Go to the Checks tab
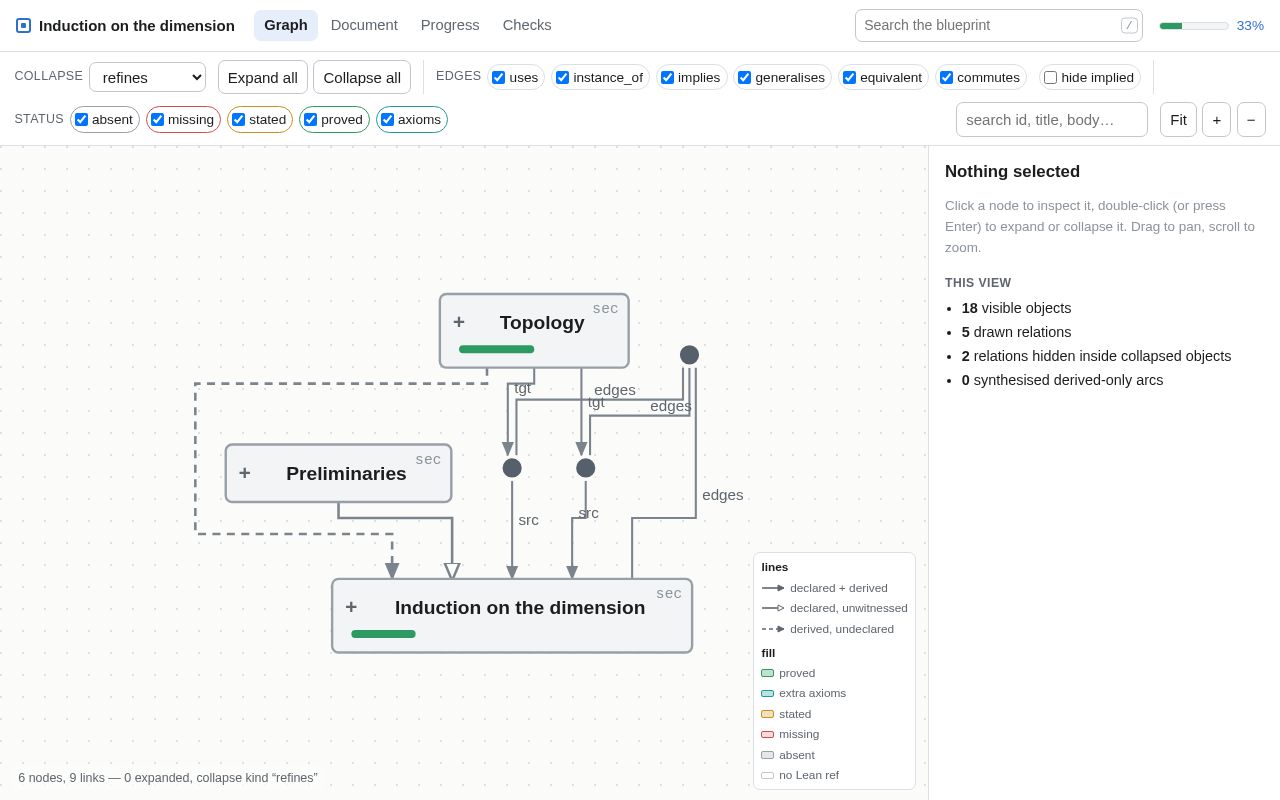The height and width of the screenshot is (800, 1280). (x=527, y=25)
